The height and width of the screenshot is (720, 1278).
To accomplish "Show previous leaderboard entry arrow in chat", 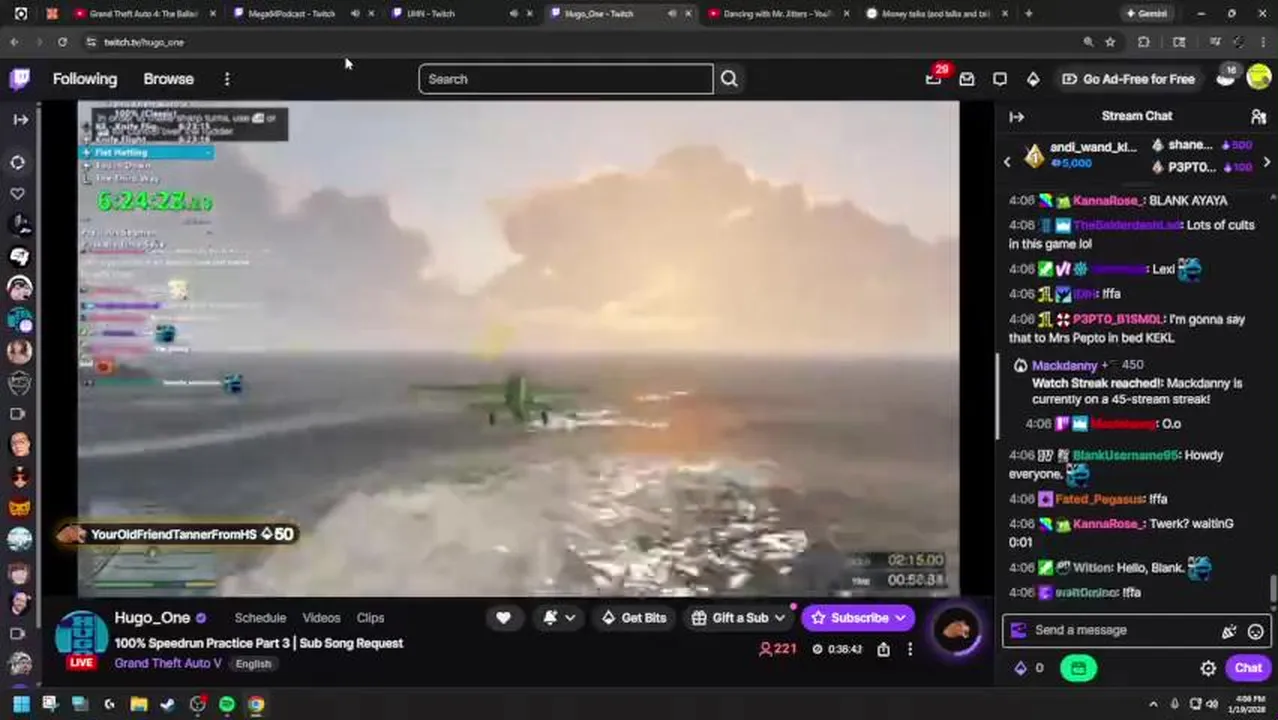I will [x=1007, y=162].
